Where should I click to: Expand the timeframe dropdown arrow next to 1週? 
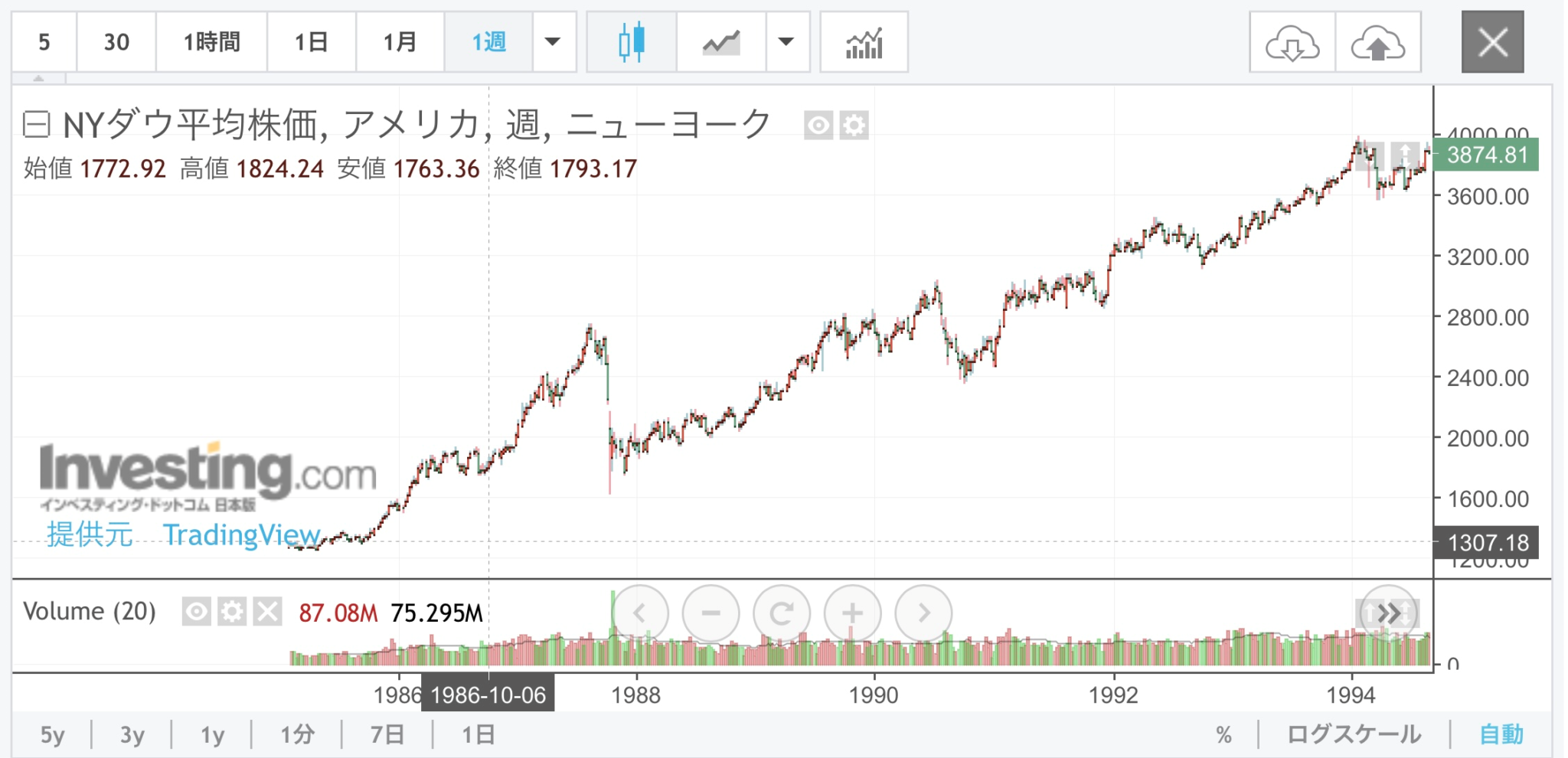point(553,42)
